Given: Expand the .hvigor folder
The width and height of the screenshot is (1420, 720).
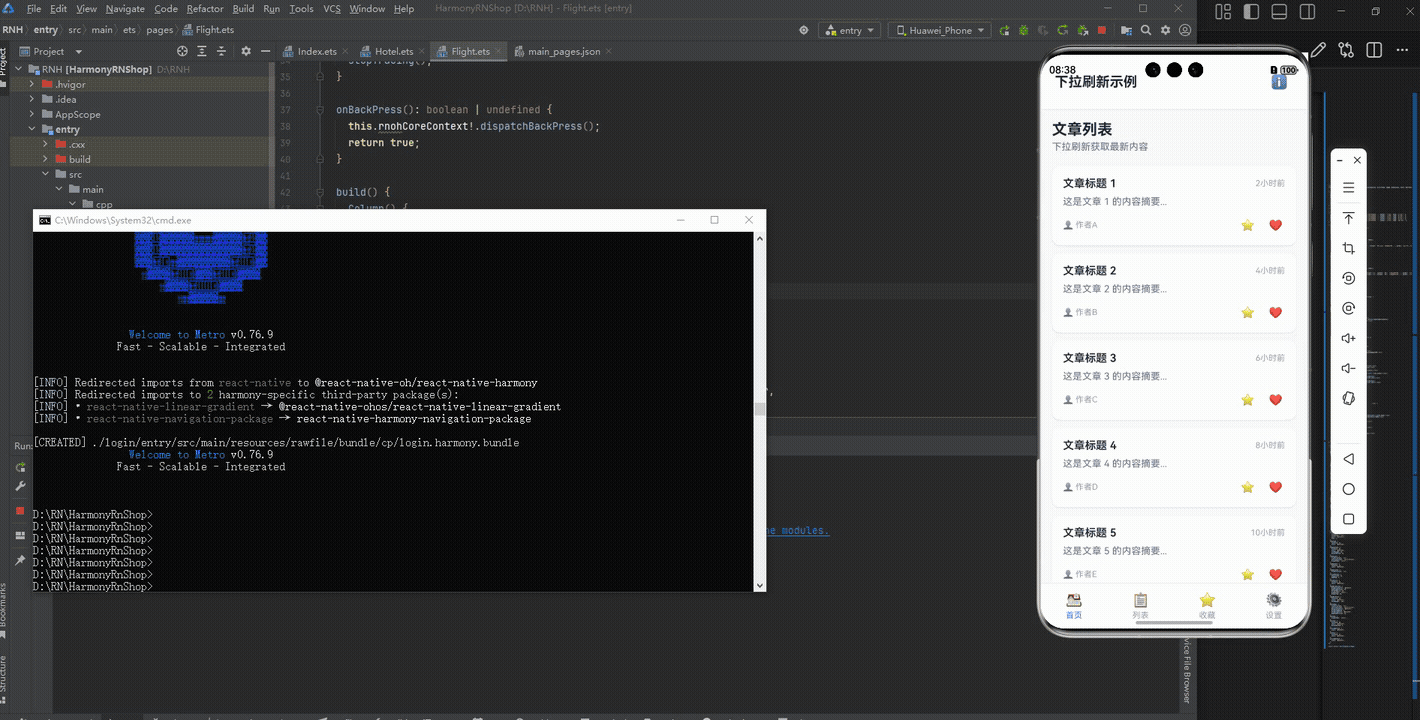Looking at the screenshot, I should (32, 84).
